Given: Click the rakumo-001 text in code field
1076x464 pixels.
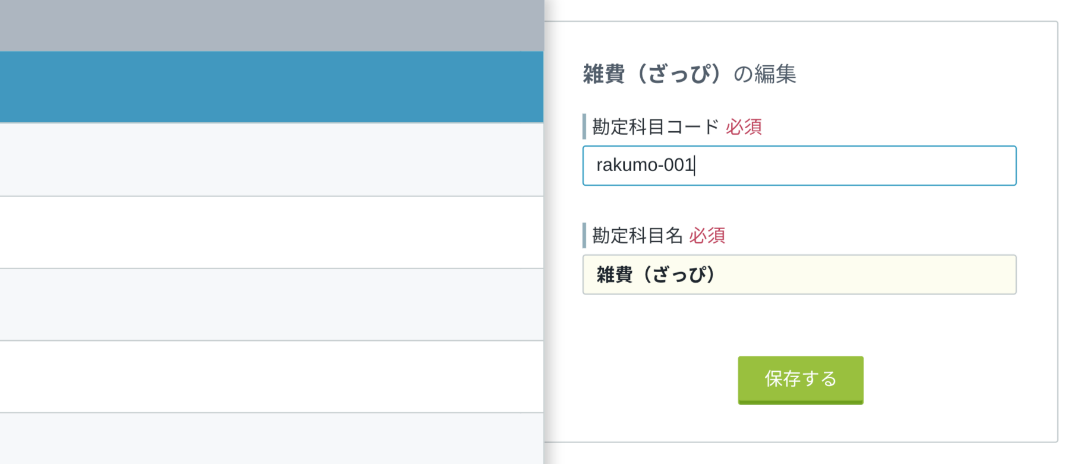Looking at the screenshot, I should (644, 165).
